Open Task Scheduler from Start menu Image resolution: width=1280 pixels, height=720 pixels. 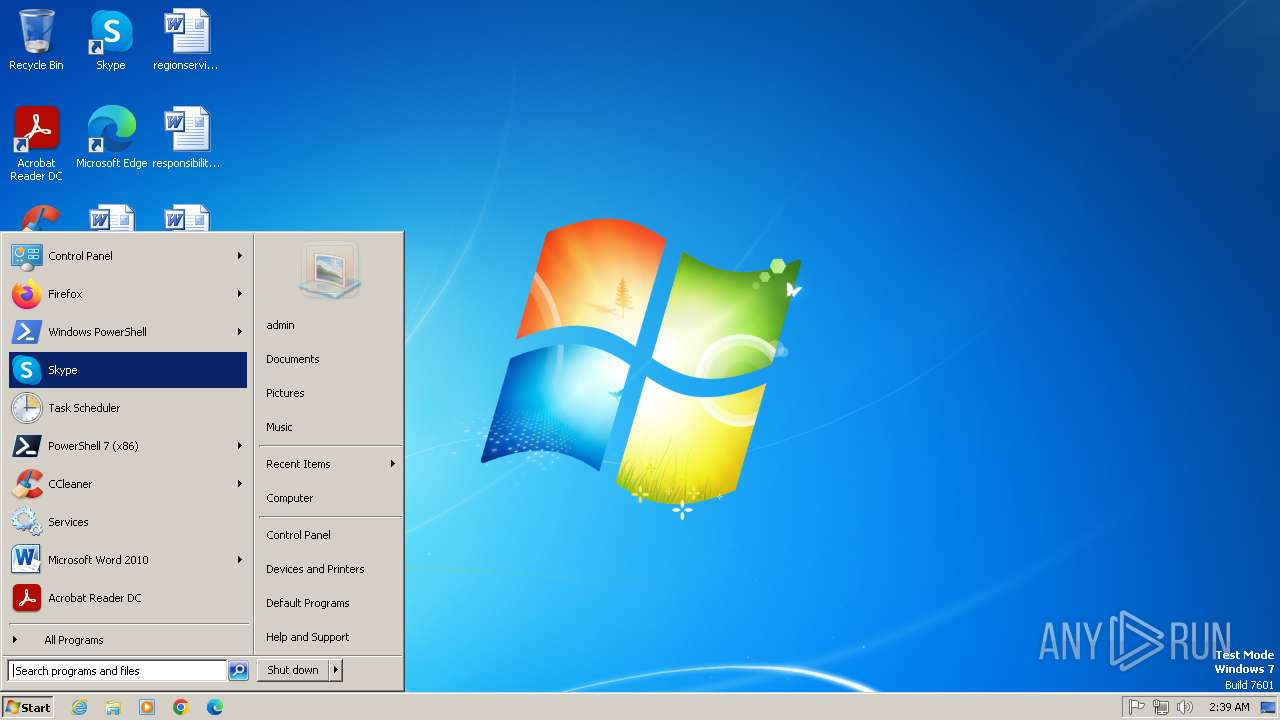click(128, 408)
